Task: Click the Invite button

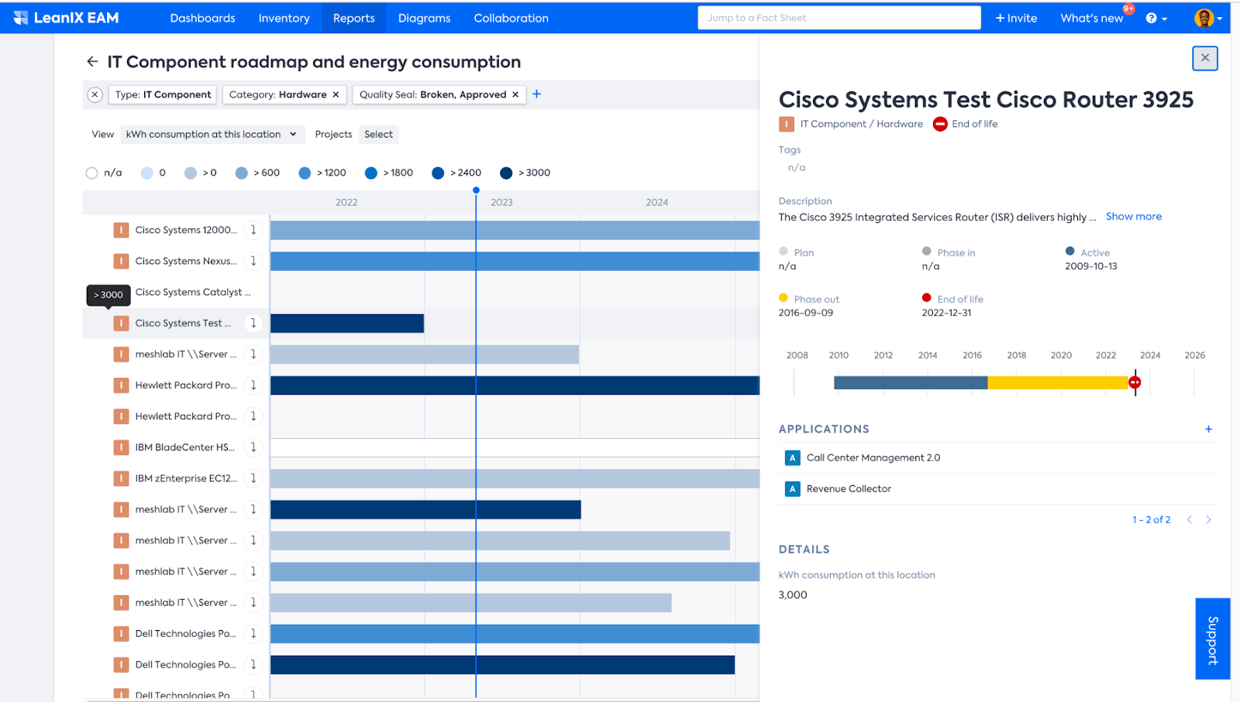Action: click(x=1015, y=17)
